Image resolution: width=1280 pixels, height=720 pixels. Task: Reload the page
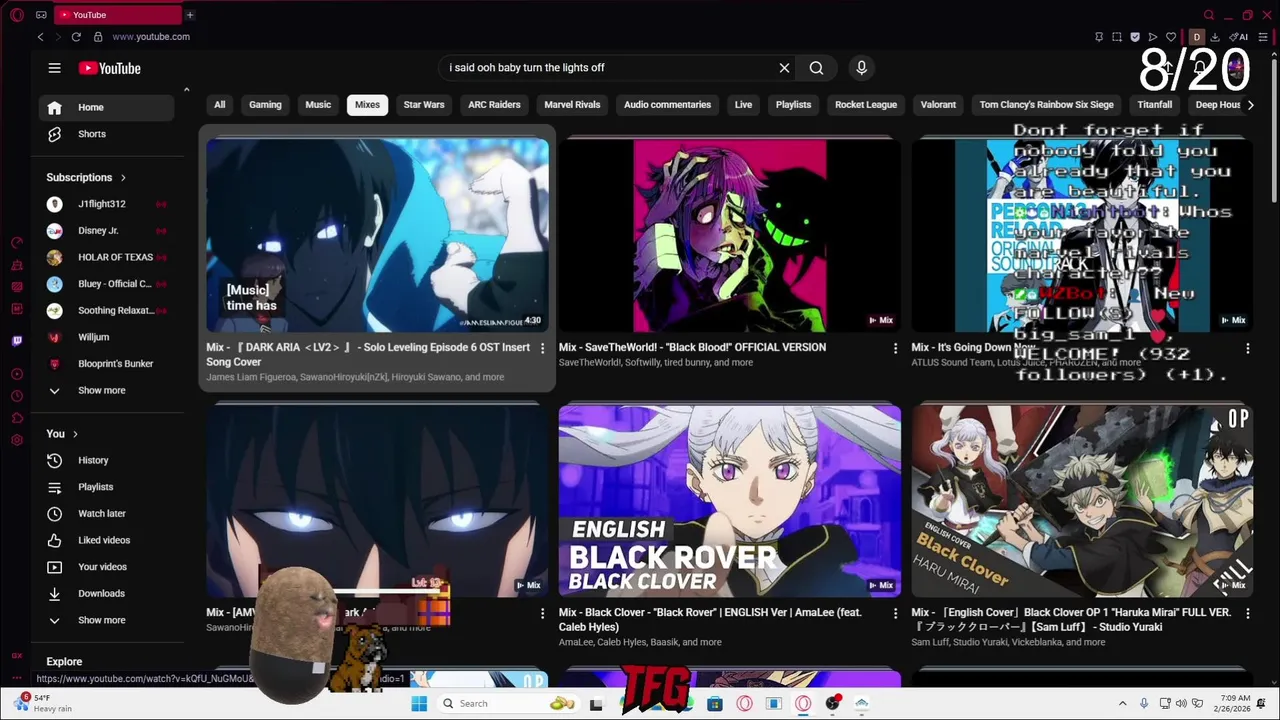[76, 37]
